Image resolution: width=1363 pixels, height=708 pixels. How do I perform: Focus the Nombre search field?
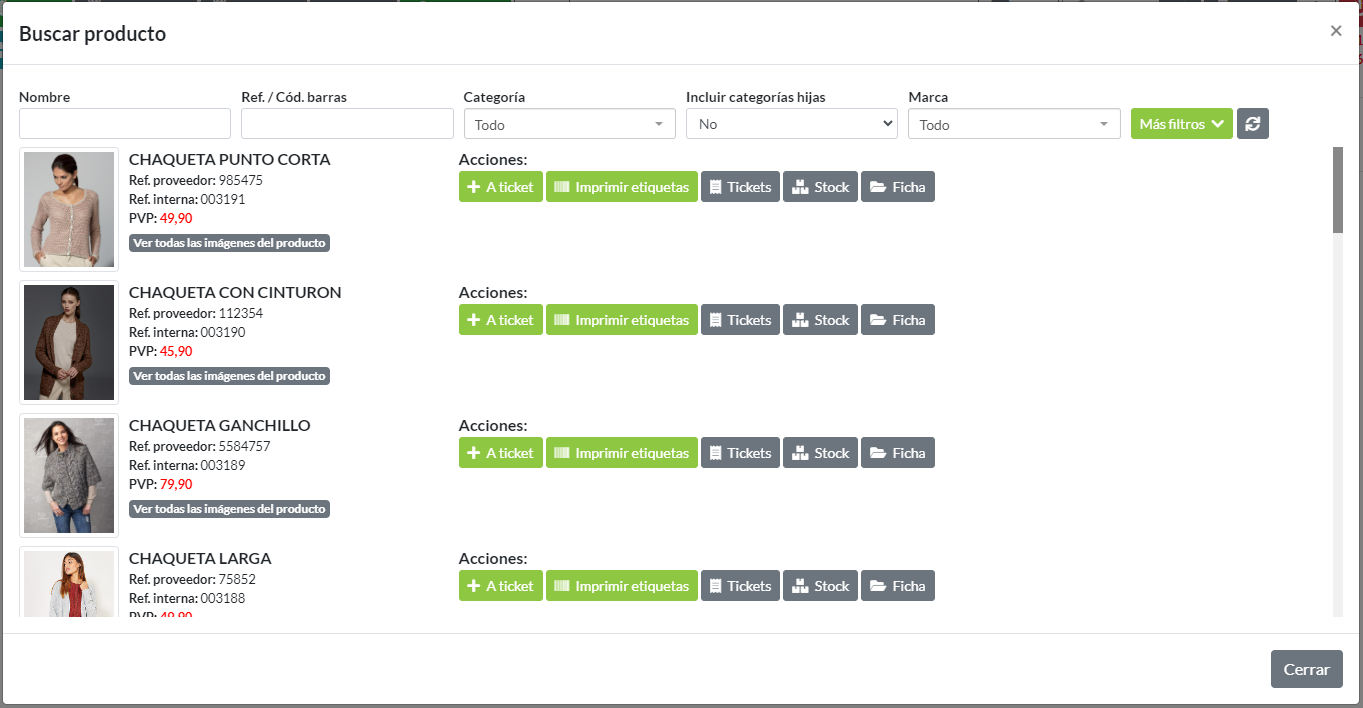[x=125, y=124]
